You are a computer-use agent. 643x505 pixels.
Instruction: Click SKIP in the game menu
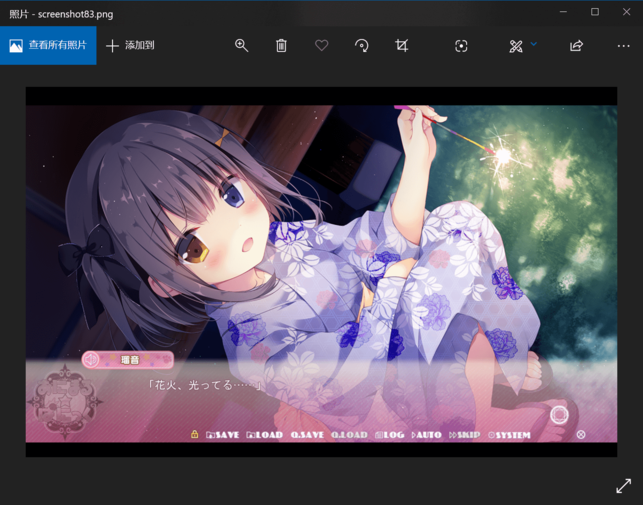[465, 435]
